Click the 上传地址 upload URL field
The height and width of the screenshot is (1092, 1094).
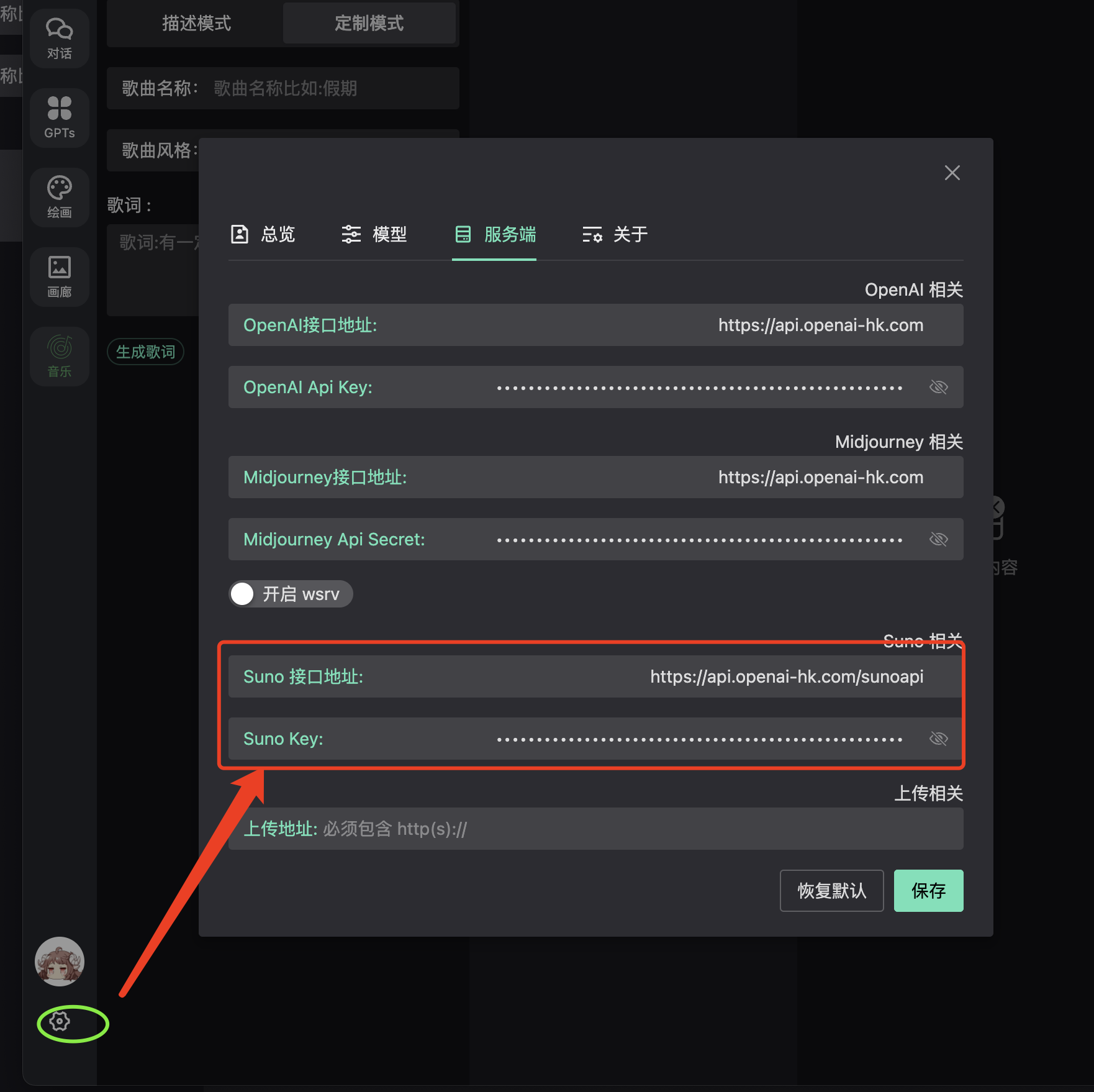596,829
